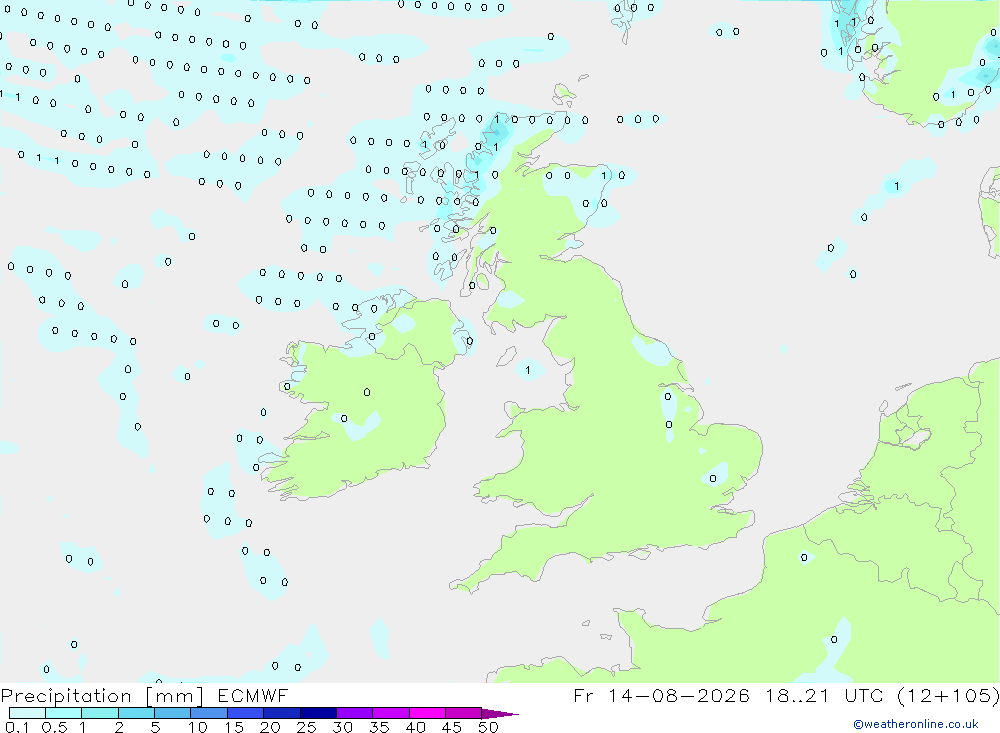The height and width of the screenshot is (733, 1000).
Task: Select legend swatch between 2 and 5
Action: pos(136,713)
